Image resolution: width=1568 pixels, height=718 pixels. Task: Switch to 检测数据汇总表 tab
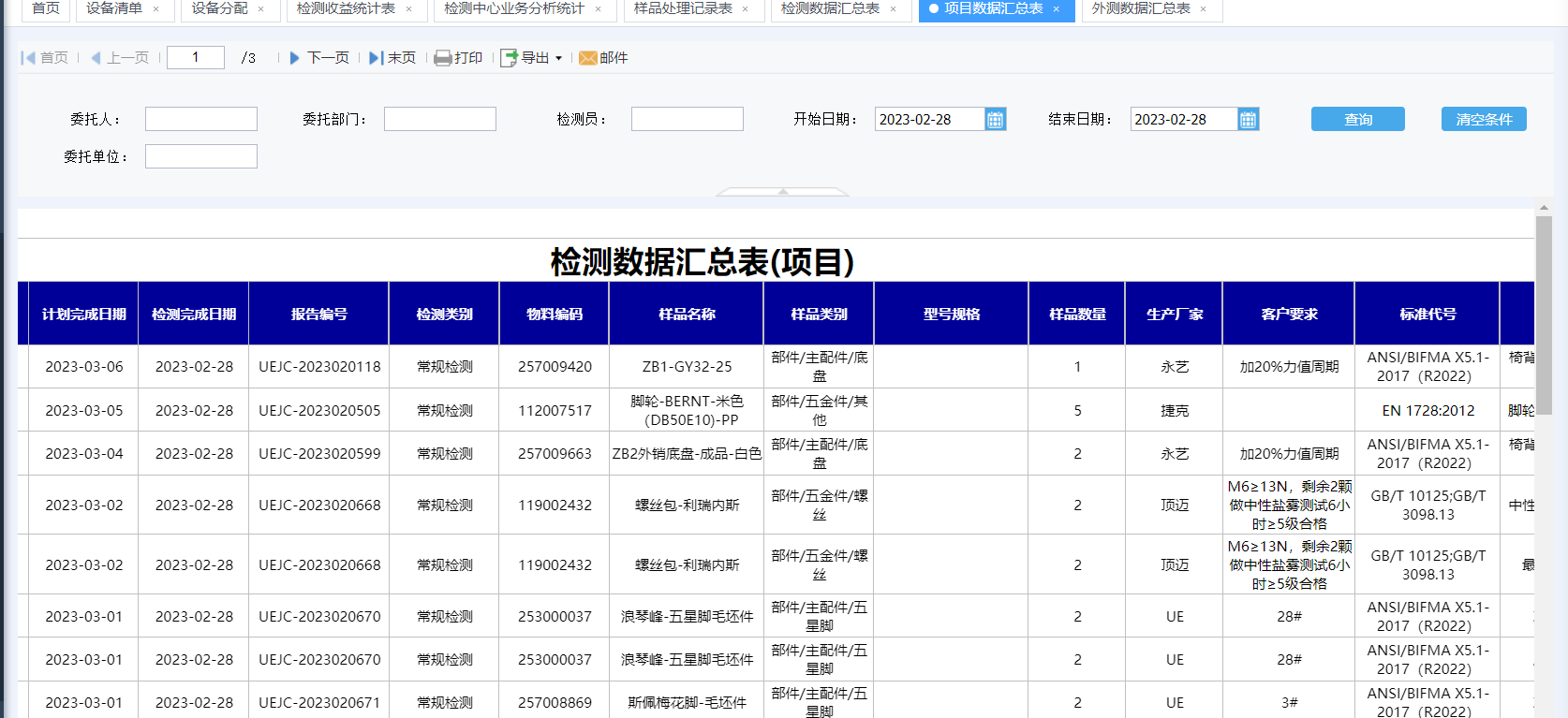[x=830, y=8]
